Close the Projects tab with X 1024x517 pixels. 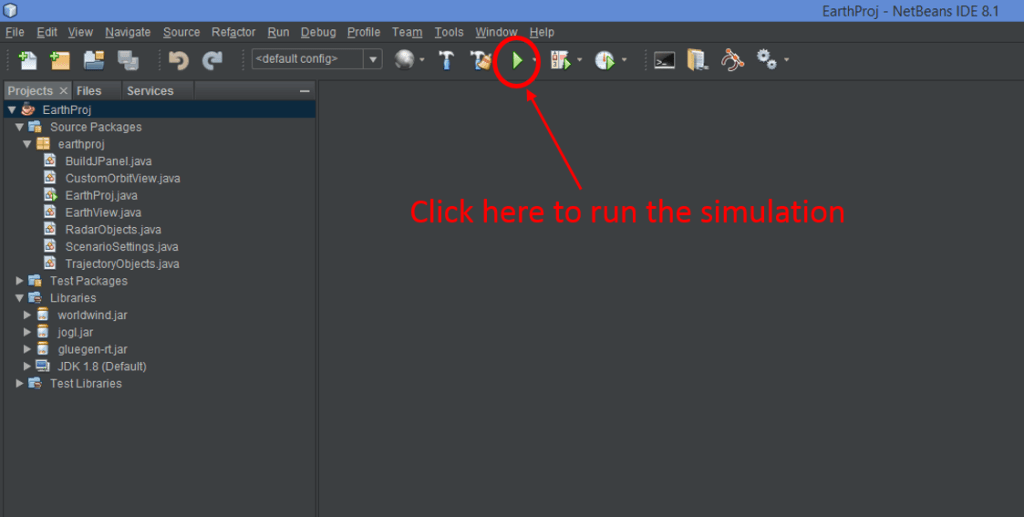tap(63, 91)
